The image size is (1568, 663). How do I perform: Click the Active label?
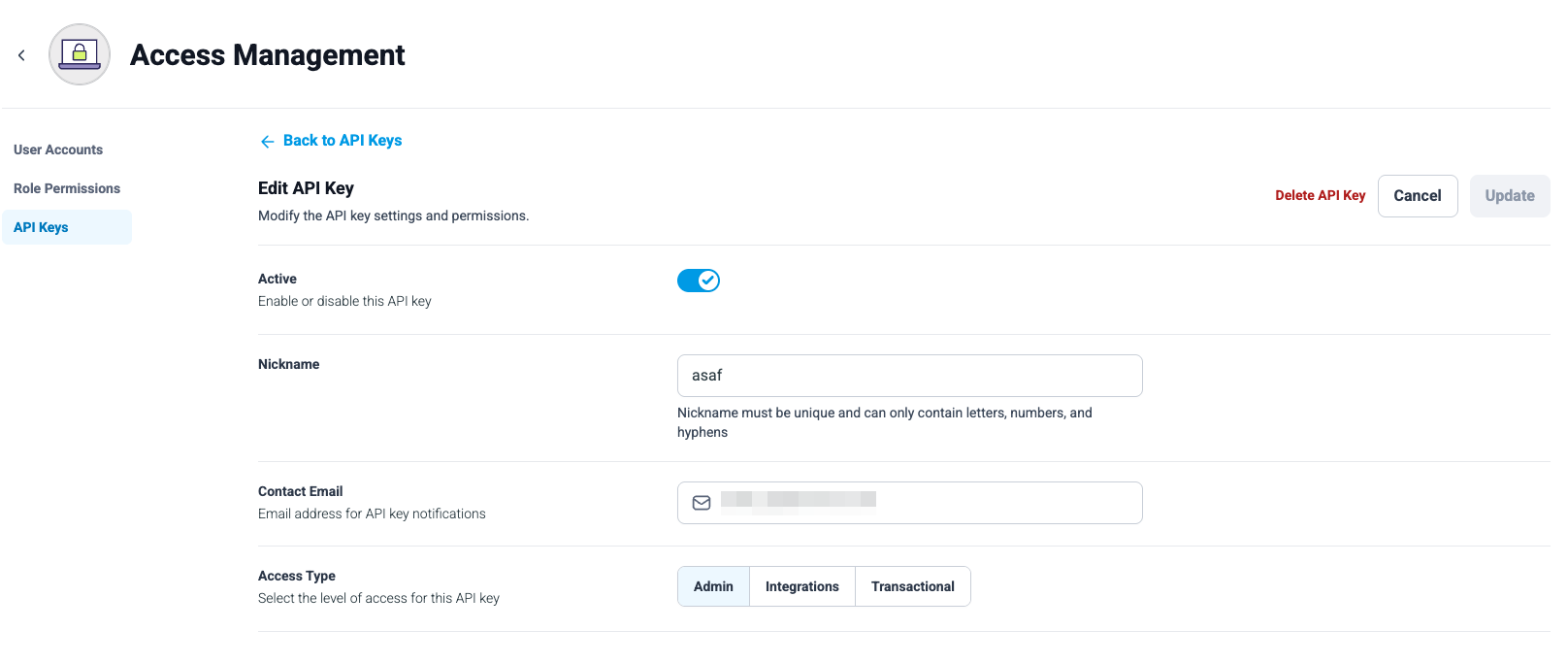278,279
